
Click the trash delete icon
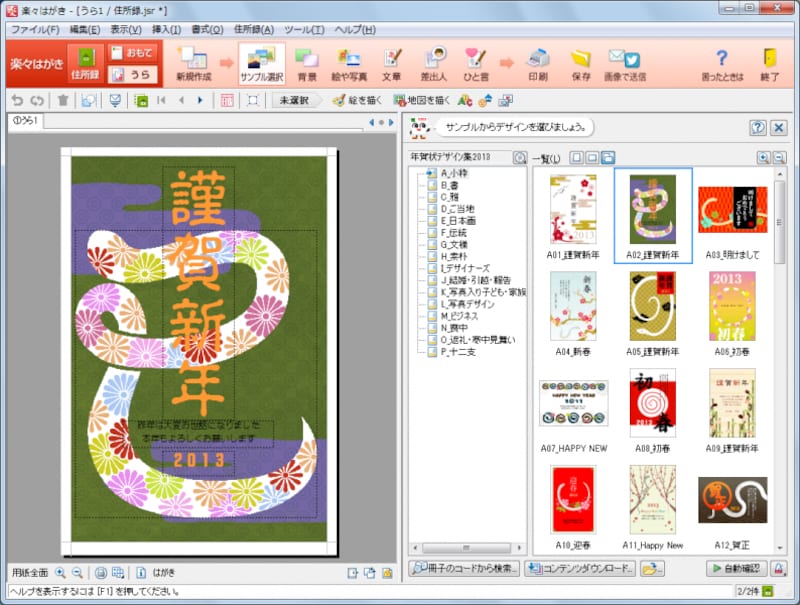[x=63, y=100]
